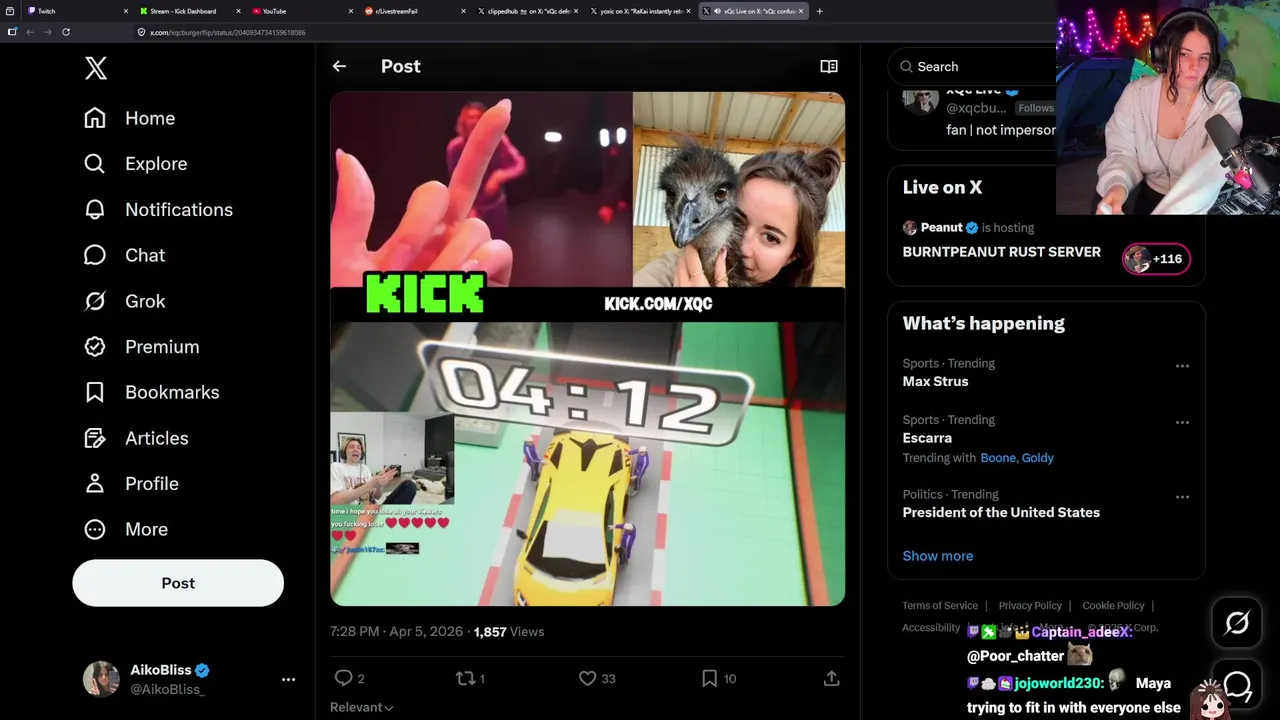Open the More menu in the sidebar
The width and height of the screenshot is (1280, 720).
(x=126, y=530)
